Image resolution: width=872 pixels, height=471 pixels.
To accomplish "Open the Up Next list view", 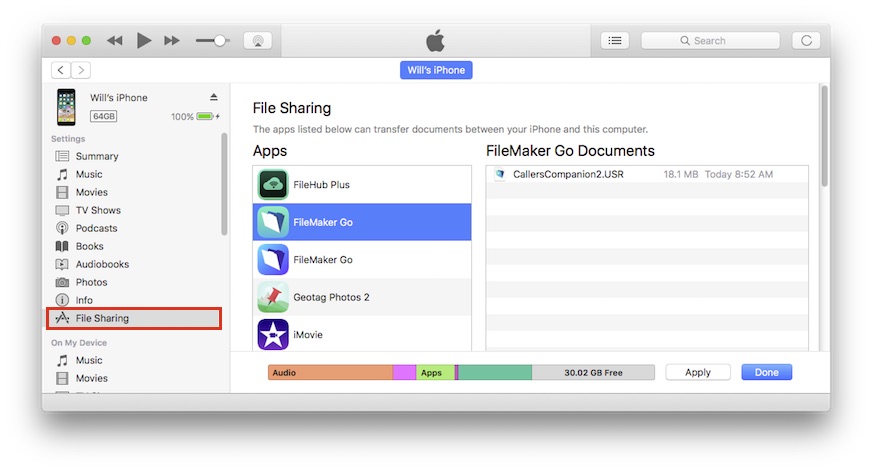I will point(615,41).
